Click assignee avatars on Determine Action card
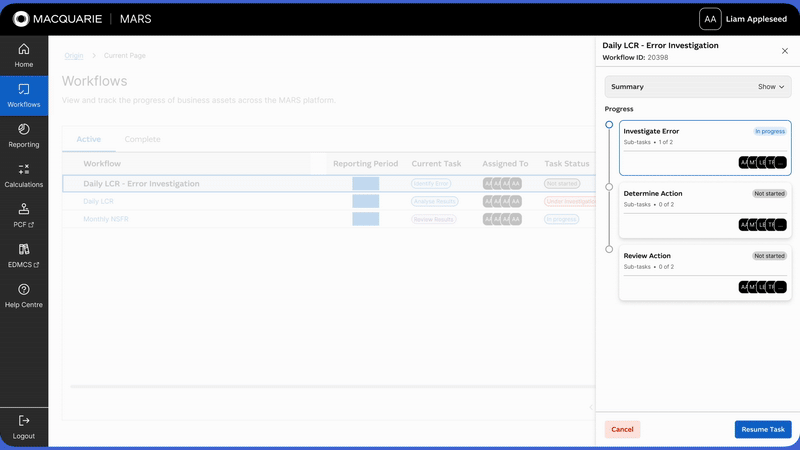Screen dimensions: 800x450 [x=762, y=224]
